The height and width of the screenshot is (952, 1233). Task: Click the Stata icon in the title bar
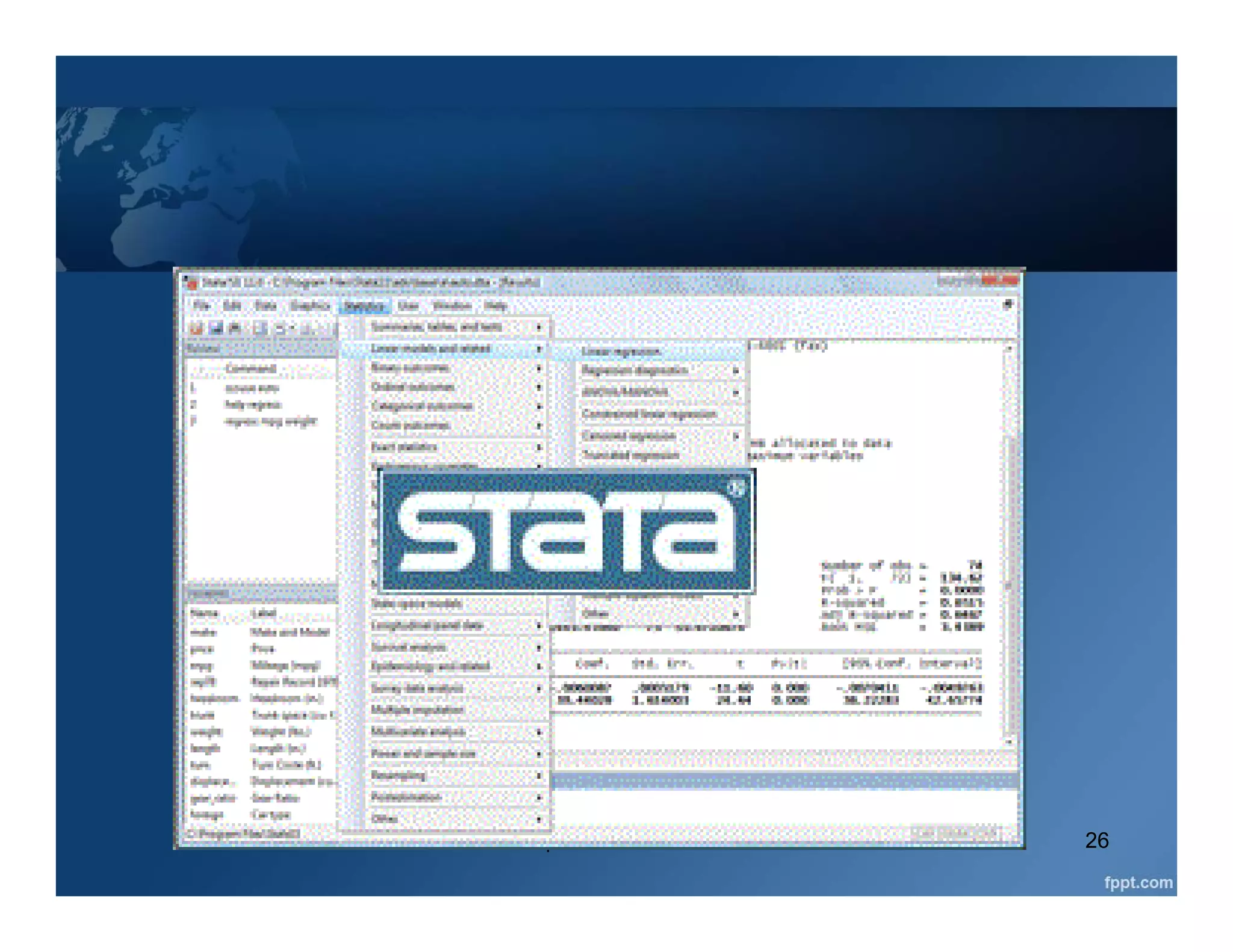point(191,282)
